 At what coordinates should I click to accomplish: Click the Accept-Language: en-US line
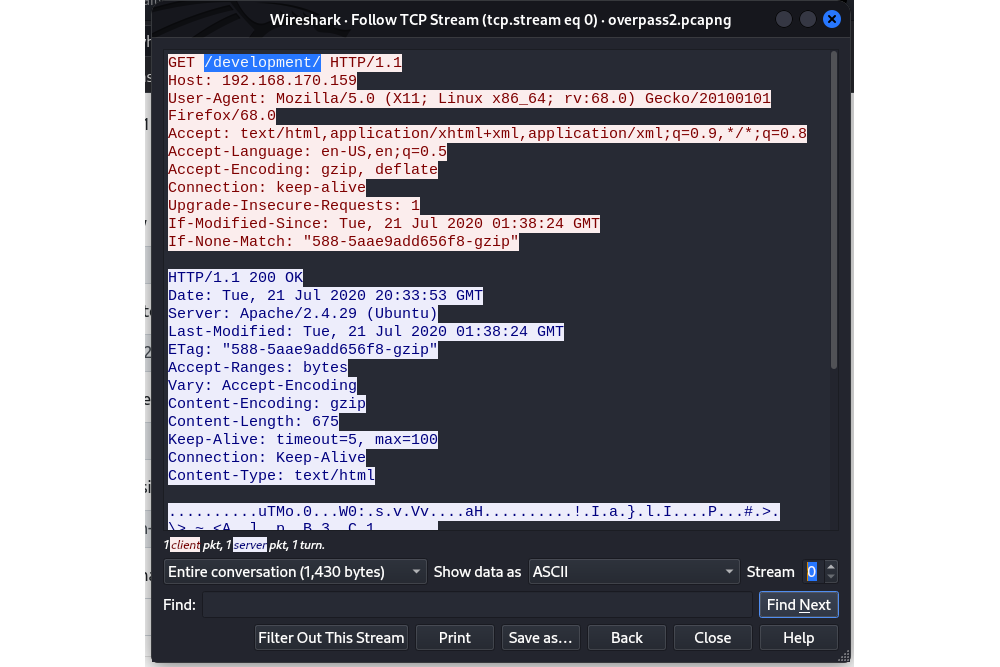(x=307, y=152)
